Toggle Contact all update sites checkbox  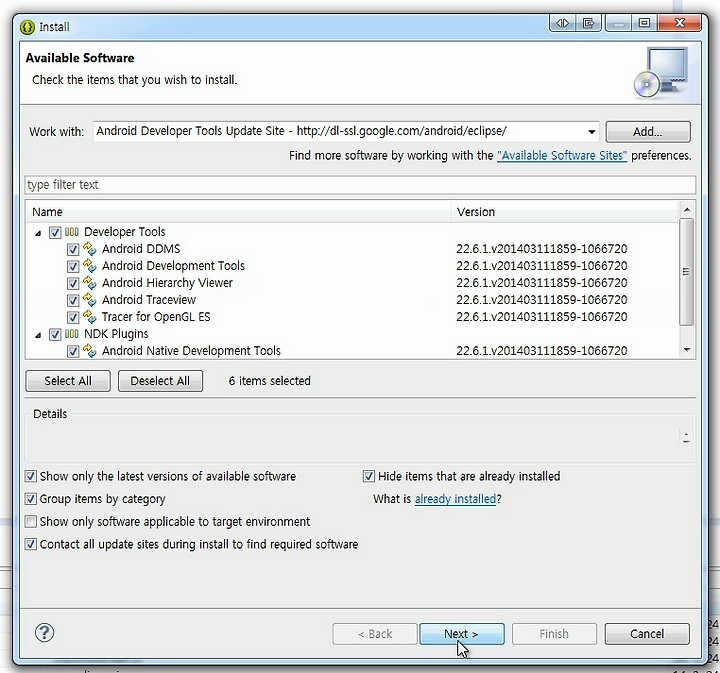coord(31,544)
